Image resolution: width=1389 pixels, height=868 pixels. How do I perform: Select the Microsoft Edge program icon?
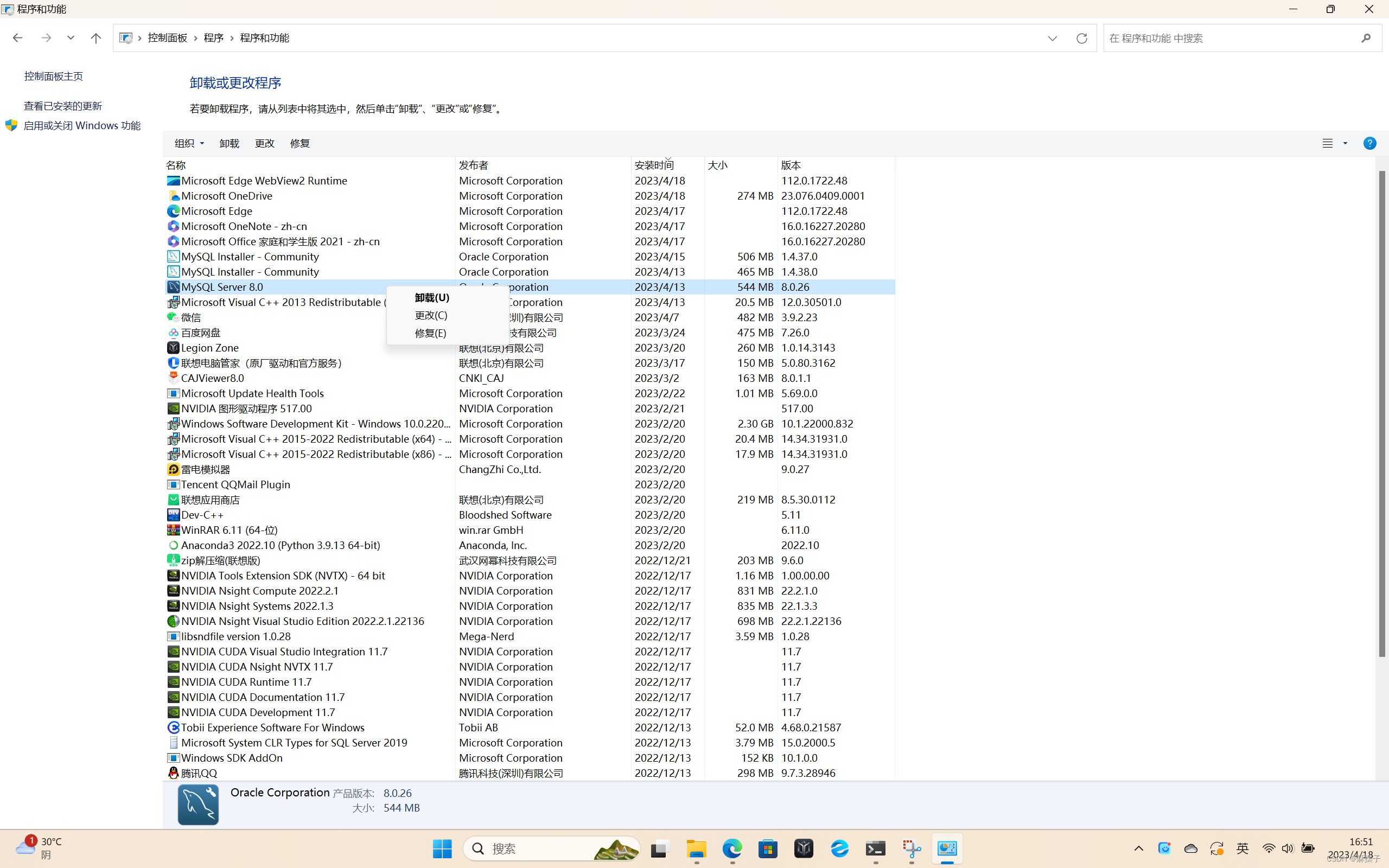coord(173,211)
